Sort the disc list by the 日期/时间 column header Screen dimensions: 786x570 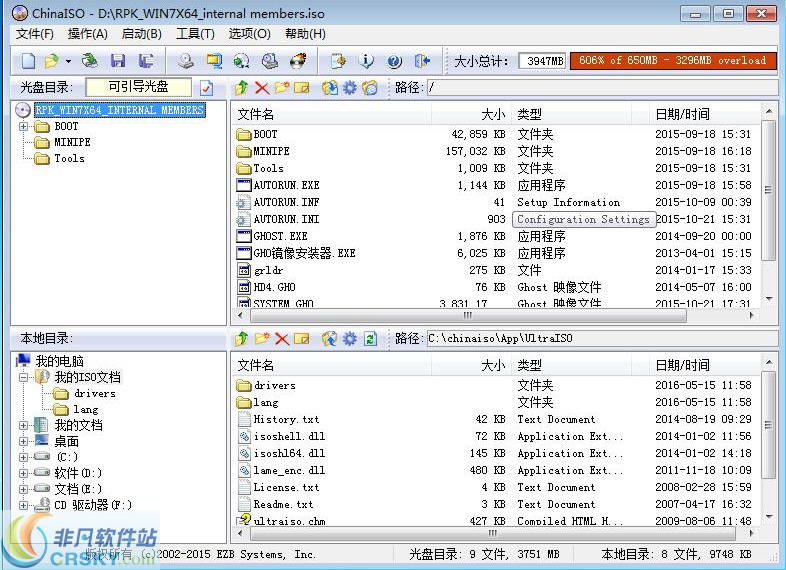click(x=705, y=114)
